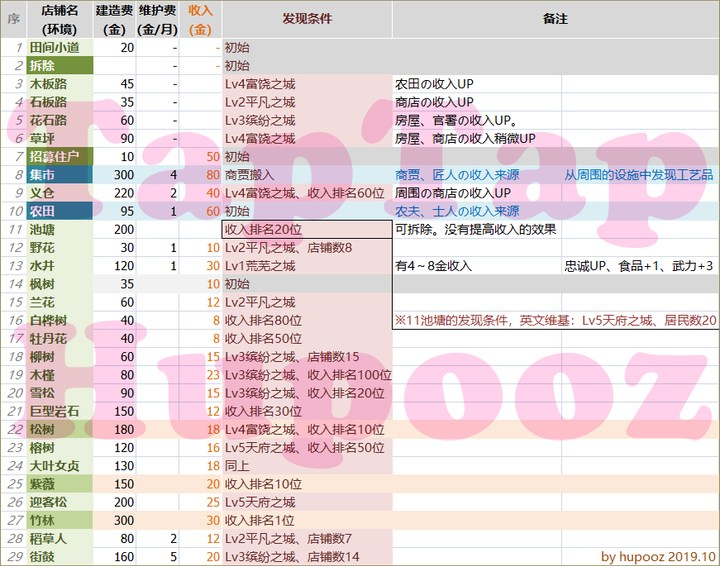Select the 街鼓 name cell
This screenshot has width=720, height=566.
coord(60,556)
